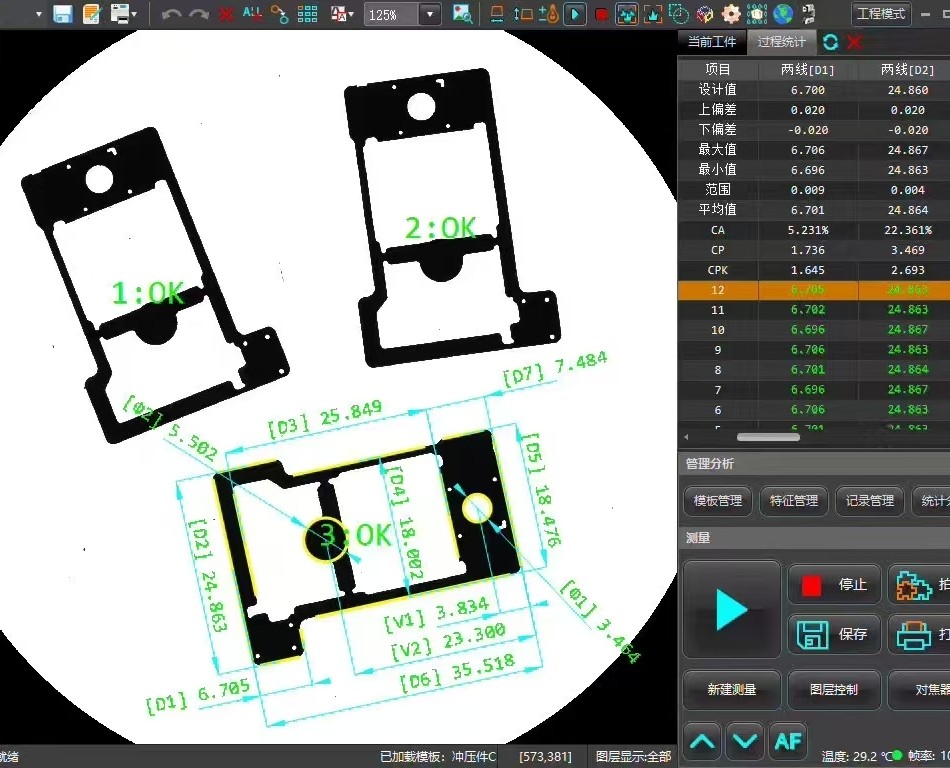Click the 设计值 6.700 cell
Image resolution: width=950 pixels, height=768 pixels.
pos(808,90)
